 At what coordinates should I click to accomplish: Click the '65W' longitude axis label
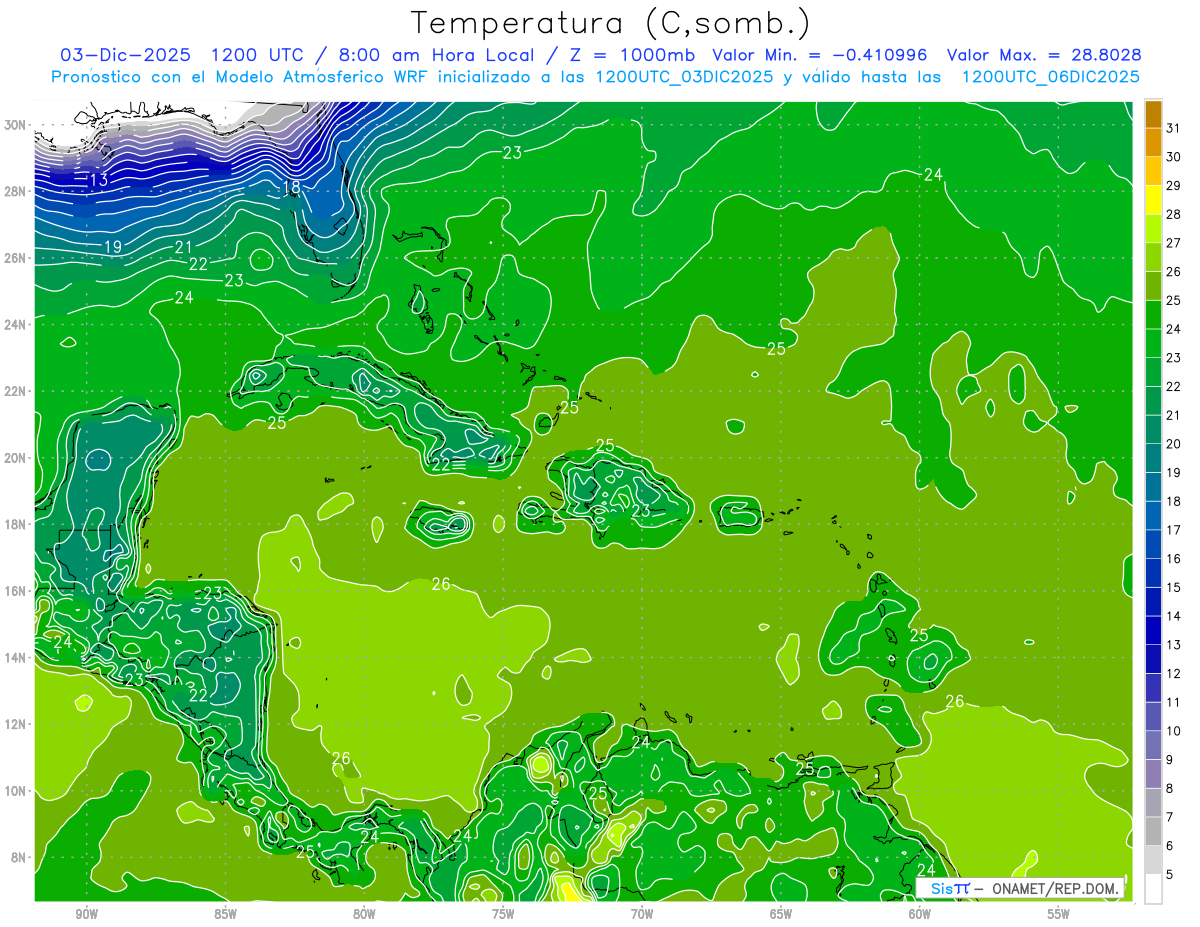(781, 914)
